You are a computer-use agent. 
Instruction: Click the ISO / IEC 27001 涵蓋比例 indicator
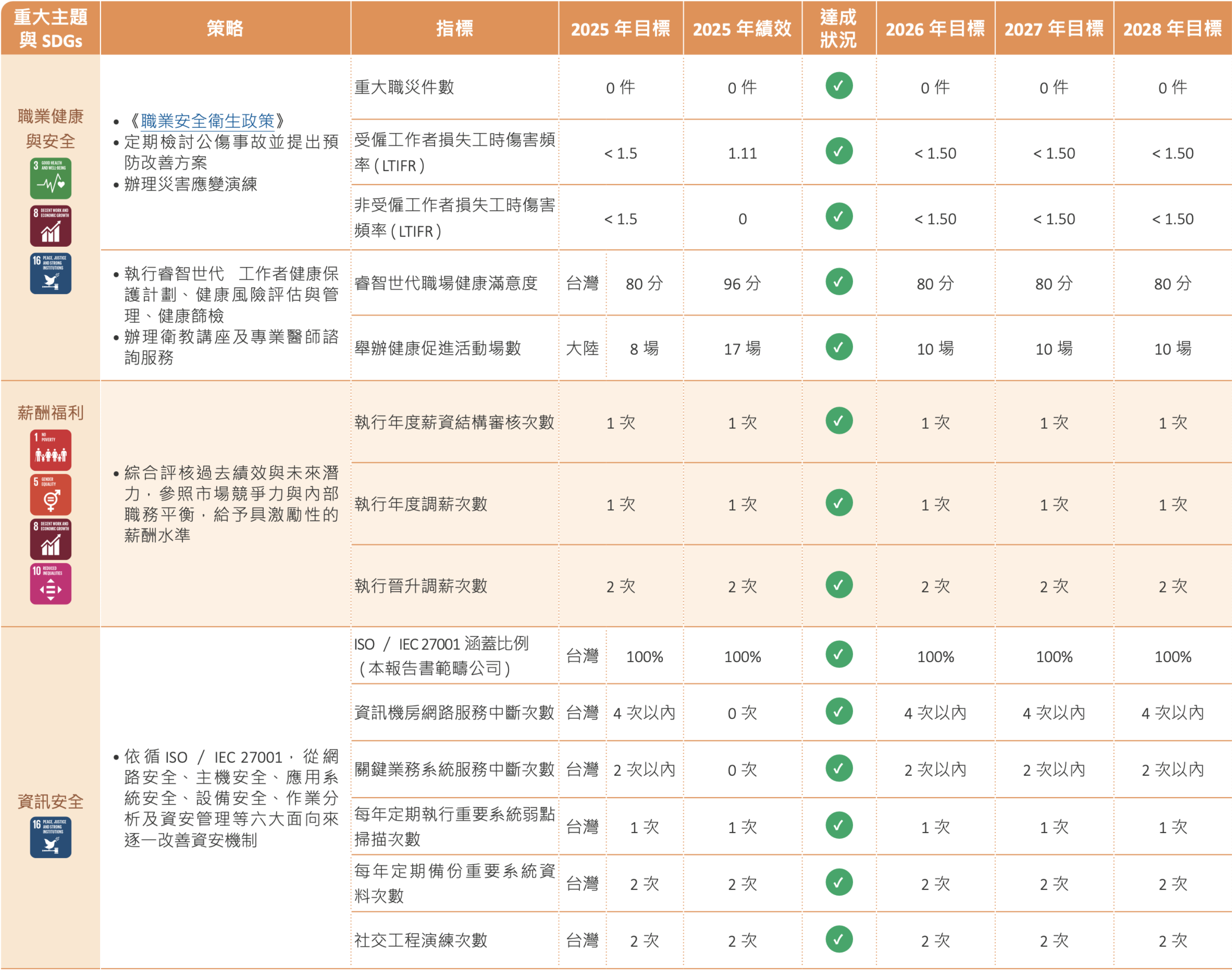coord(442,655)
